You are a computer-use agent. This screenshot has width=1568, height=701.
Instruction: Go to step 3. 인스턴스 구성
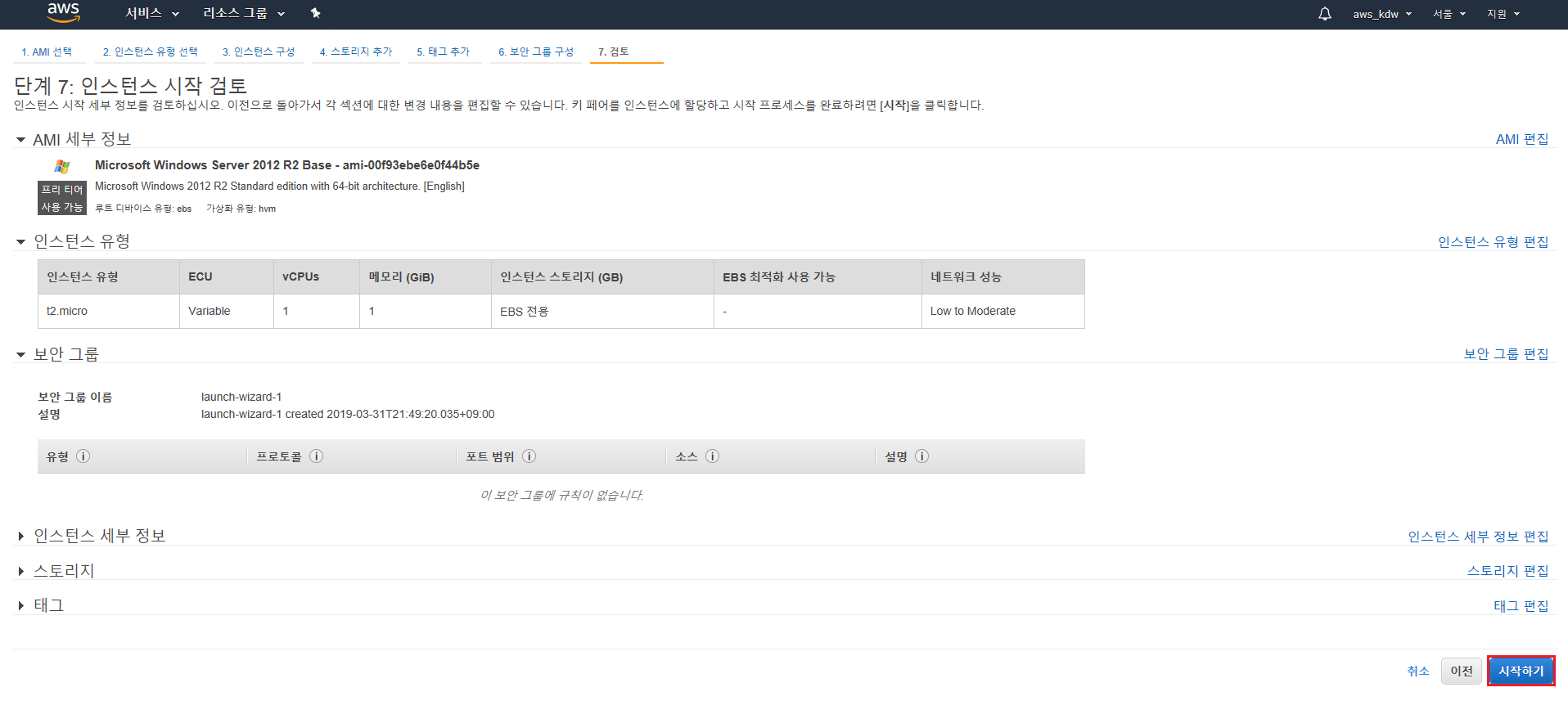[x=259, y=52]
